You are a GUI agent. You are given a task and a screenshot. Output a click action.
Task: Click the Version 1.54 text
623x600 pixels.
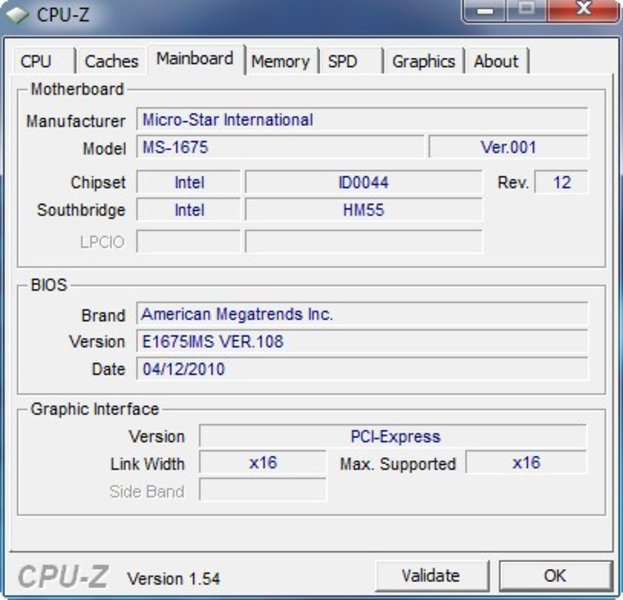pyautogui.click(x=173, y=579)
